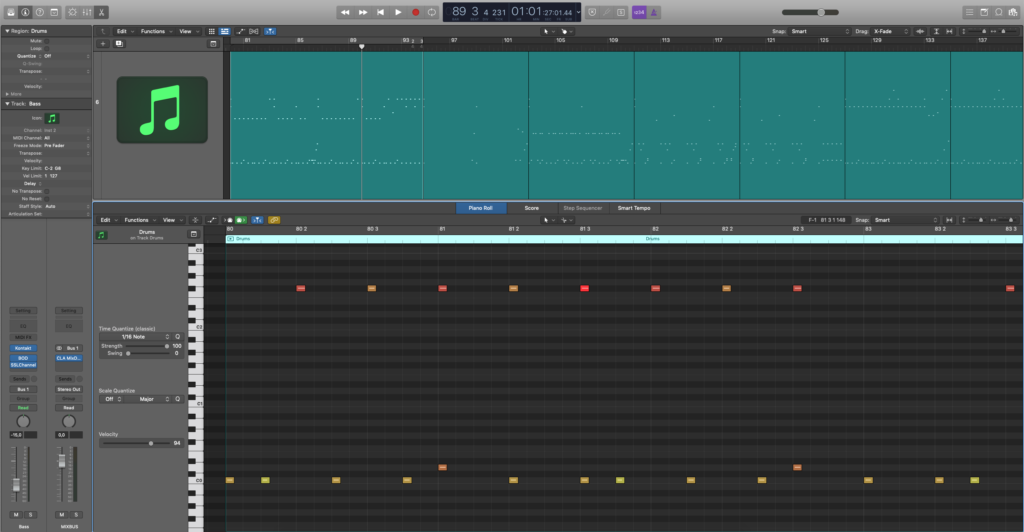Click the Fast Forward transport button
This screenshot has width=1024, height=532.
[362, 12]
